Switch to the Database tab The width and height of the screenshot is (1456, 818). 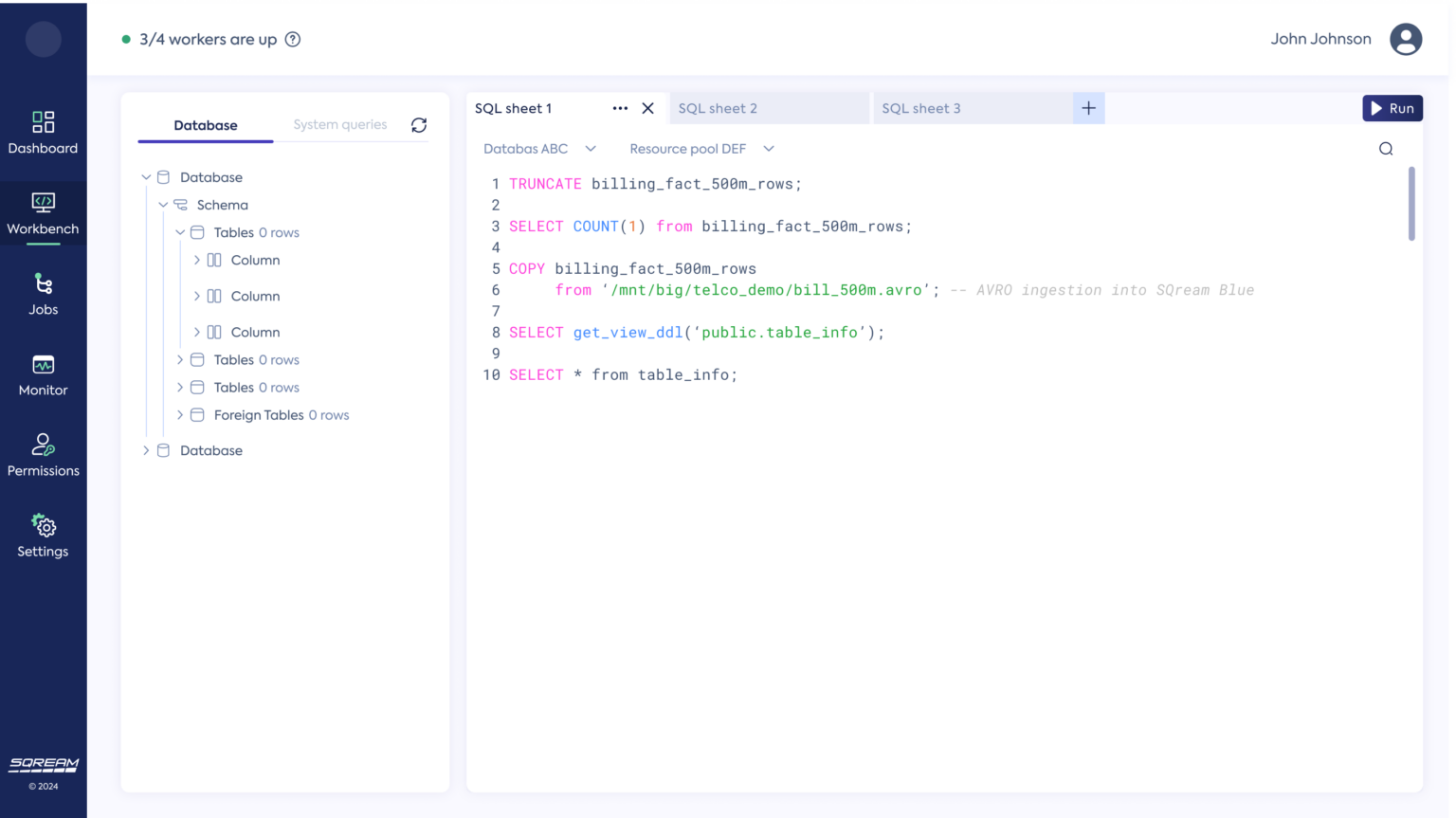[206, 125]
